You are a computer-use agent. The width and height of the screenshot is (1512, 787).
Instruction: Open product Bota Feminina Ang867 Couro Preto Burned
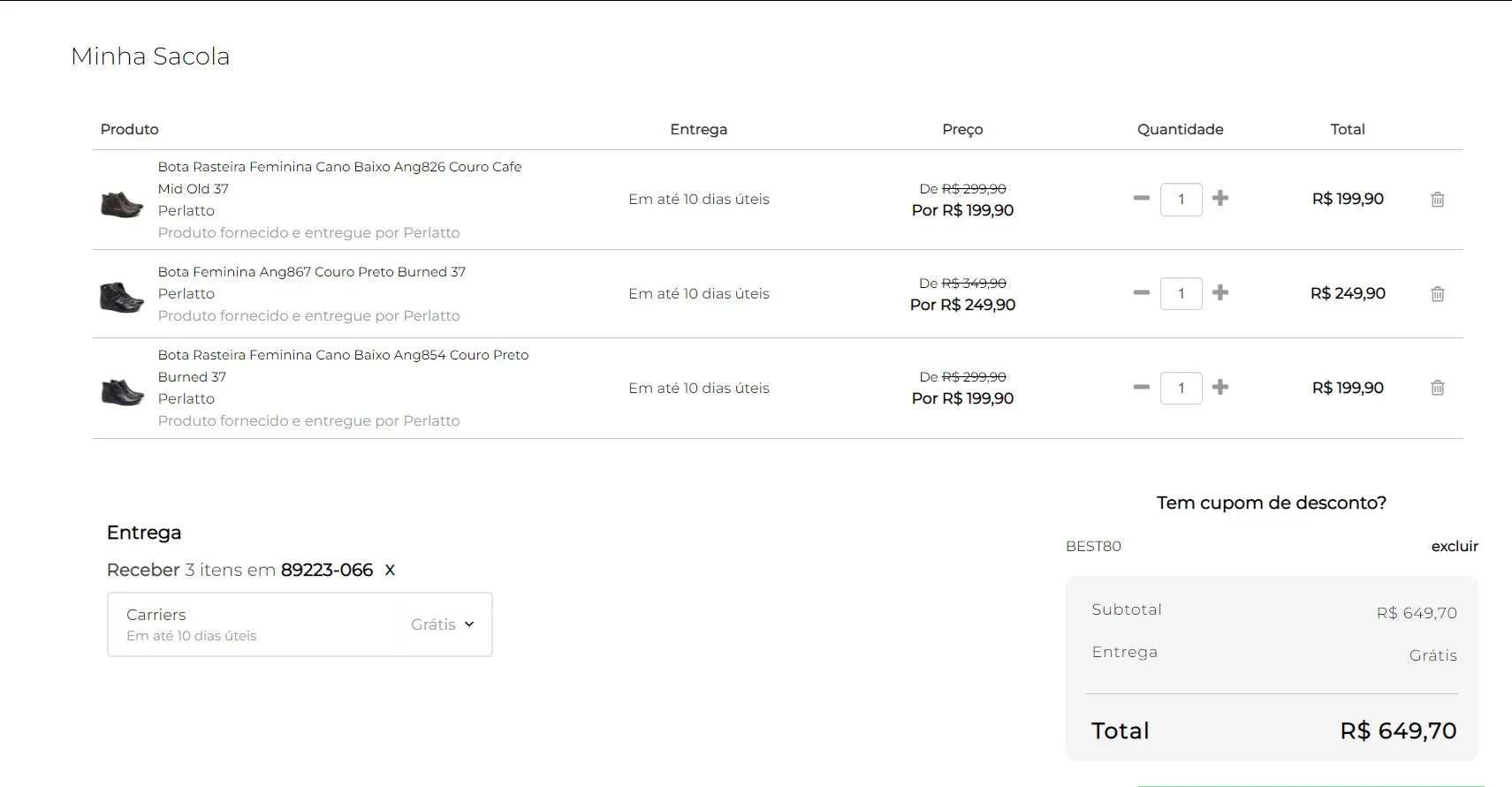[x=311, y=272]
